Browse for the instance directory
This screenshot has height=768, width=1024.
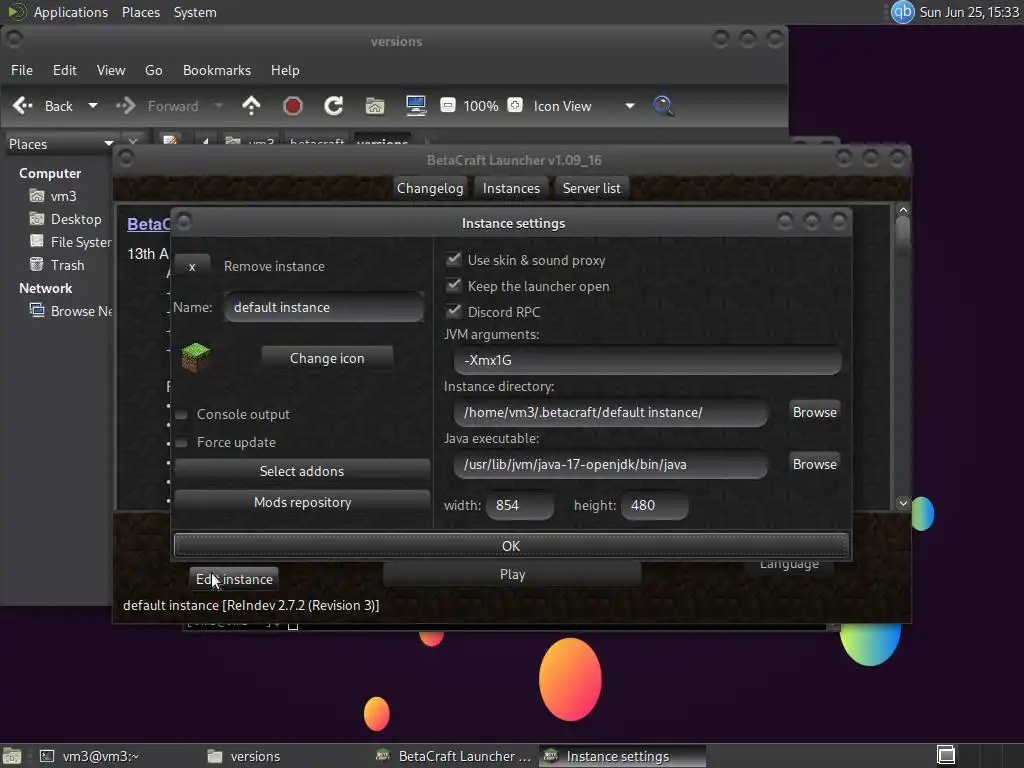[814, 412]
